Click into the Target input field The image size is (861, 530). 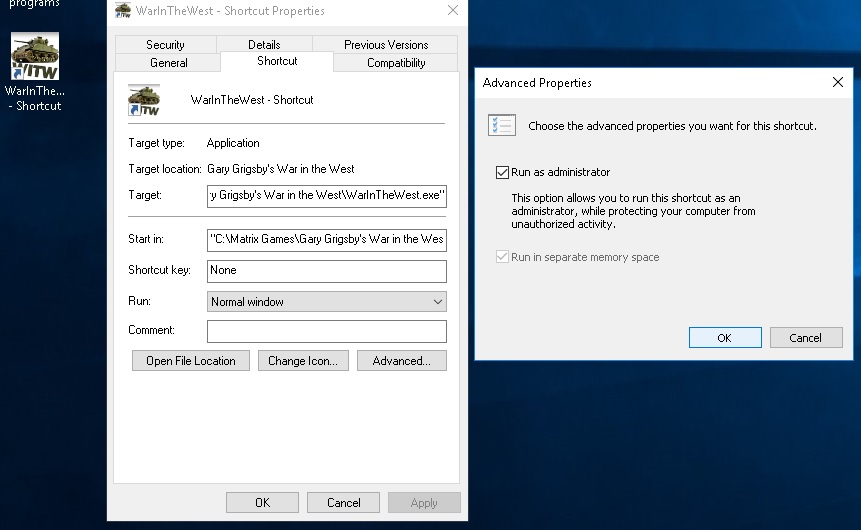[327, 196]
